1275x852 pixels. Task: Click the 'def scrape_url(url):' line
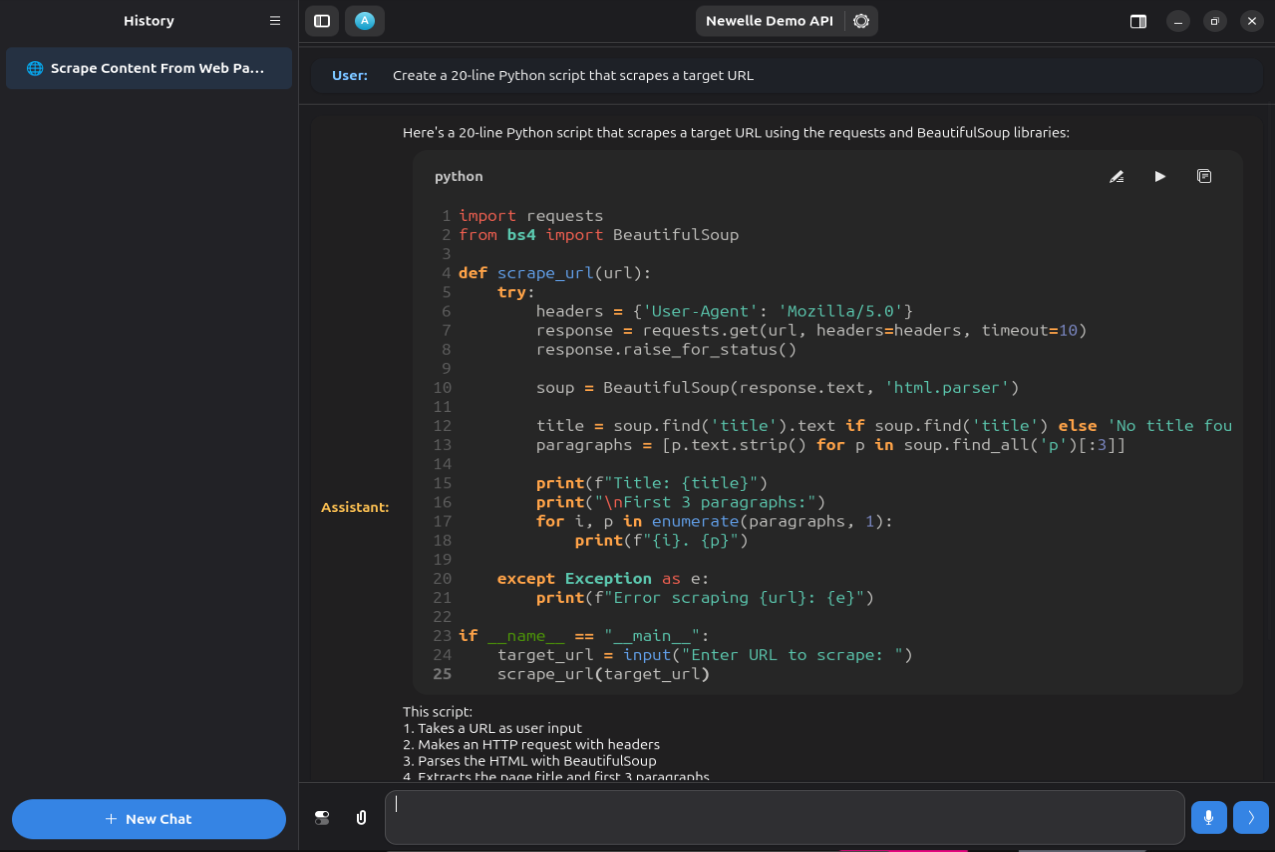(555, 273)
